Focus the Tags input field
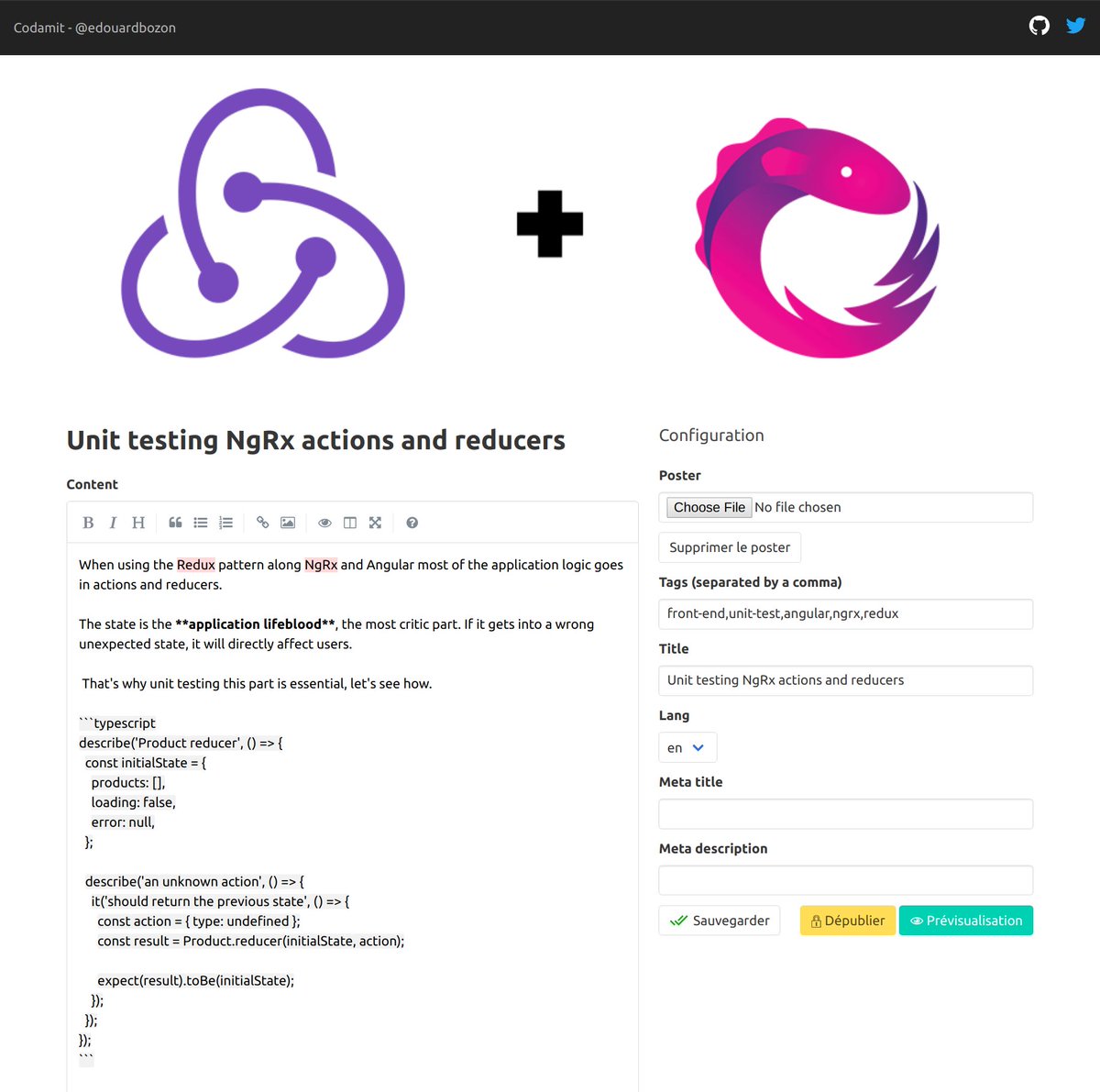The width and height of the screenshot is (1100, 1092). [x=846, y=614]
